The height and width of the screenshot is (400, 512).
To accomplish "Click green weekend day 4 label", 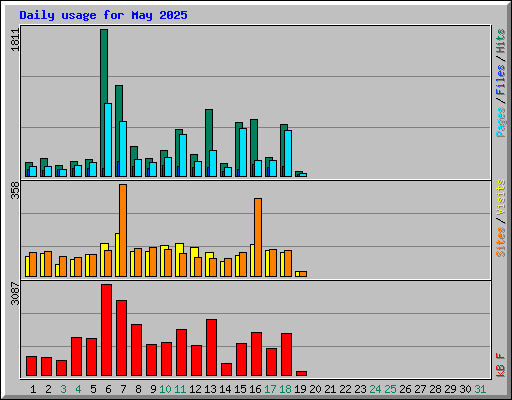I will [78, 389].
